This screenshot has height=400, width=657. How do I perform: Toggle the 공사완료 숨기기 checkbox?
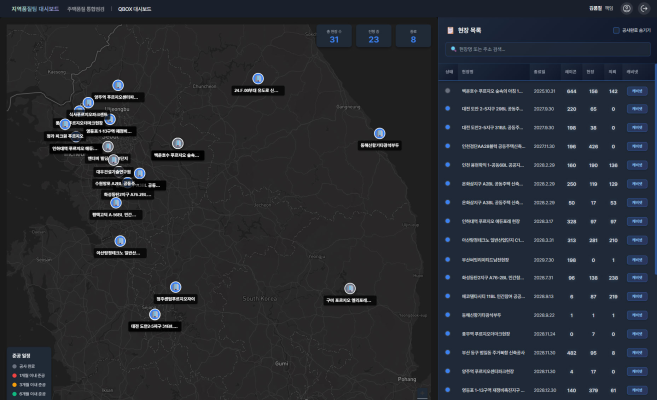click(616, 30)
